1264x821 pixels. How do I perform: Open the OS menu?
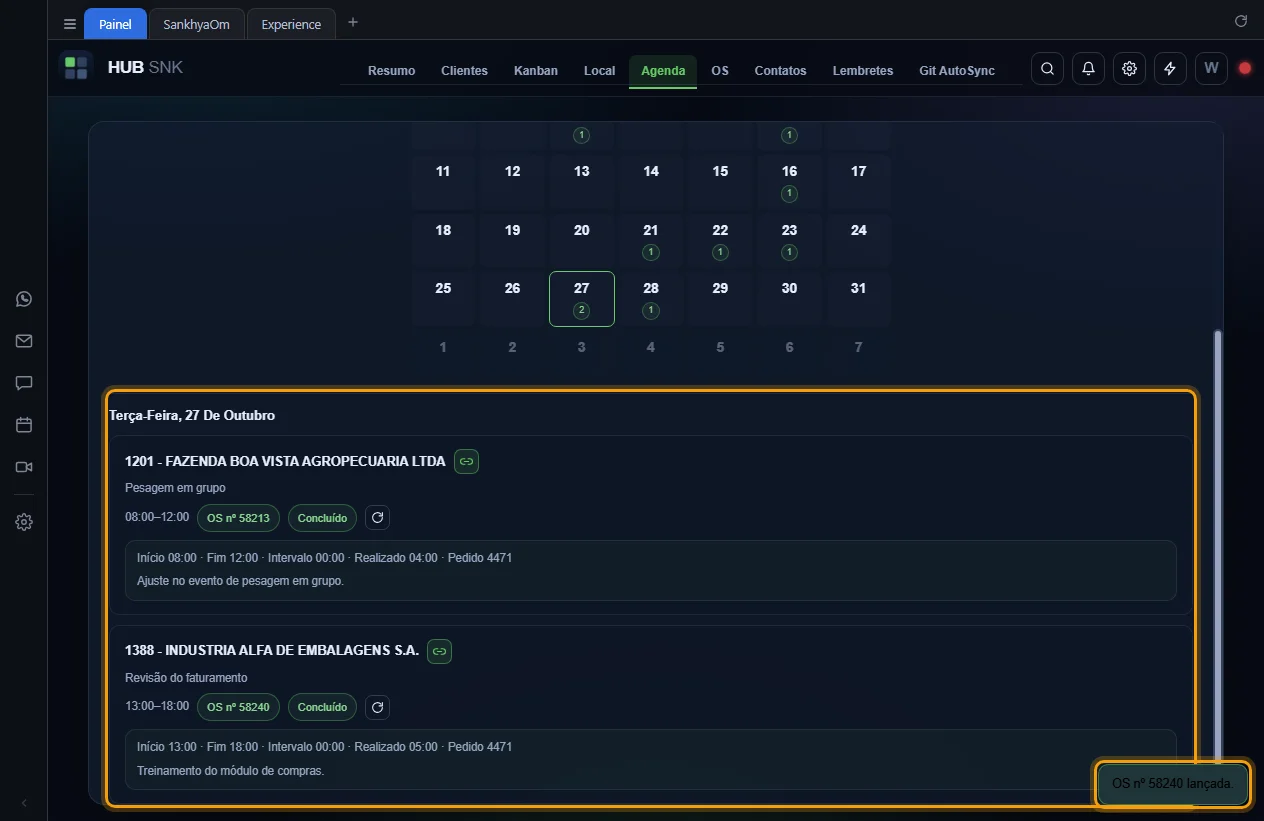click(720, 70)
